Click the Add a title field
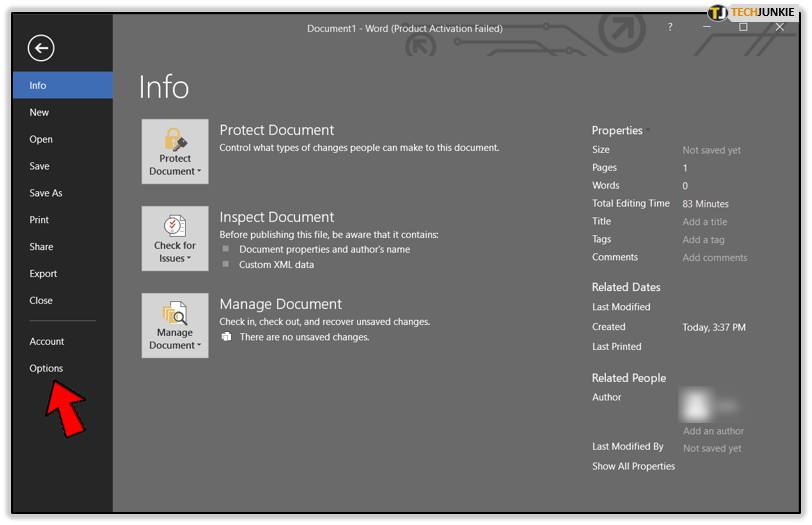The height and width of the screenshot is (525, 812). [x=705, y=222]
